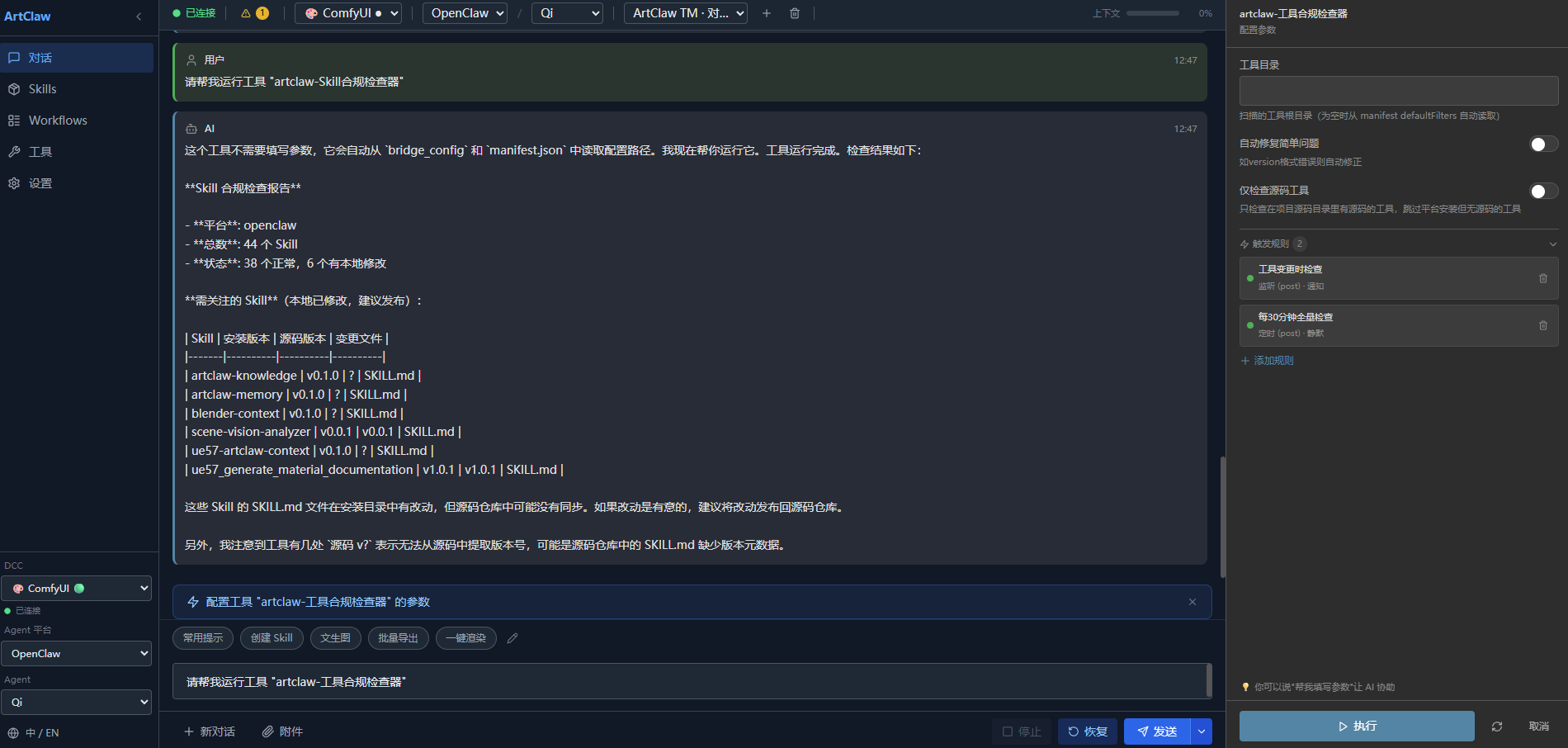The height and width of the screenshot is (748, 1568).
Task: Click the ue57_generate_material_documentation row
Action: [x=374, y=470]
